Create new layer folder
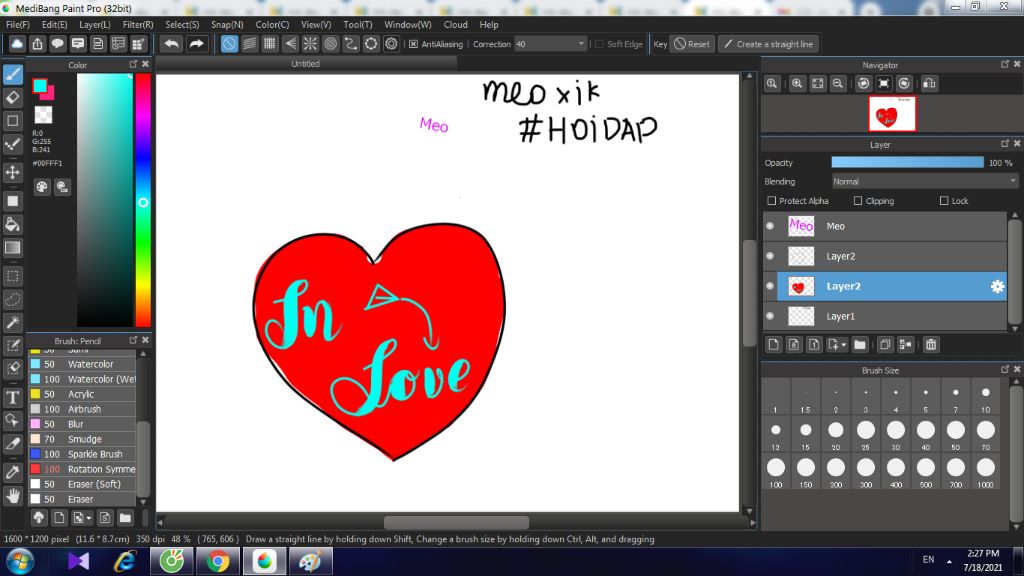1024x576 pixels. coord(859,344)
